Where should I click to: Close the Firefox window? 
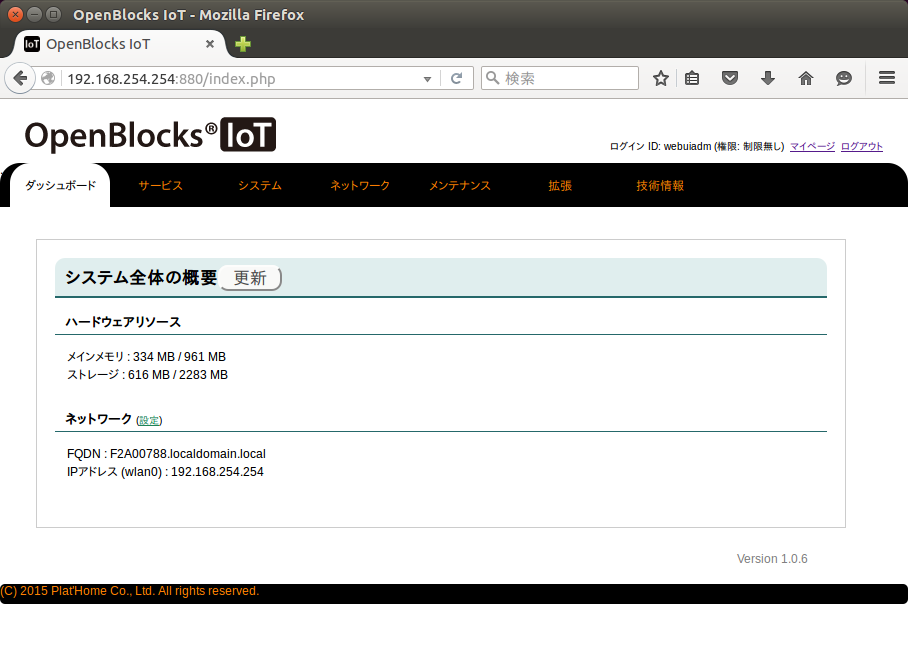(x=16, y=14)
